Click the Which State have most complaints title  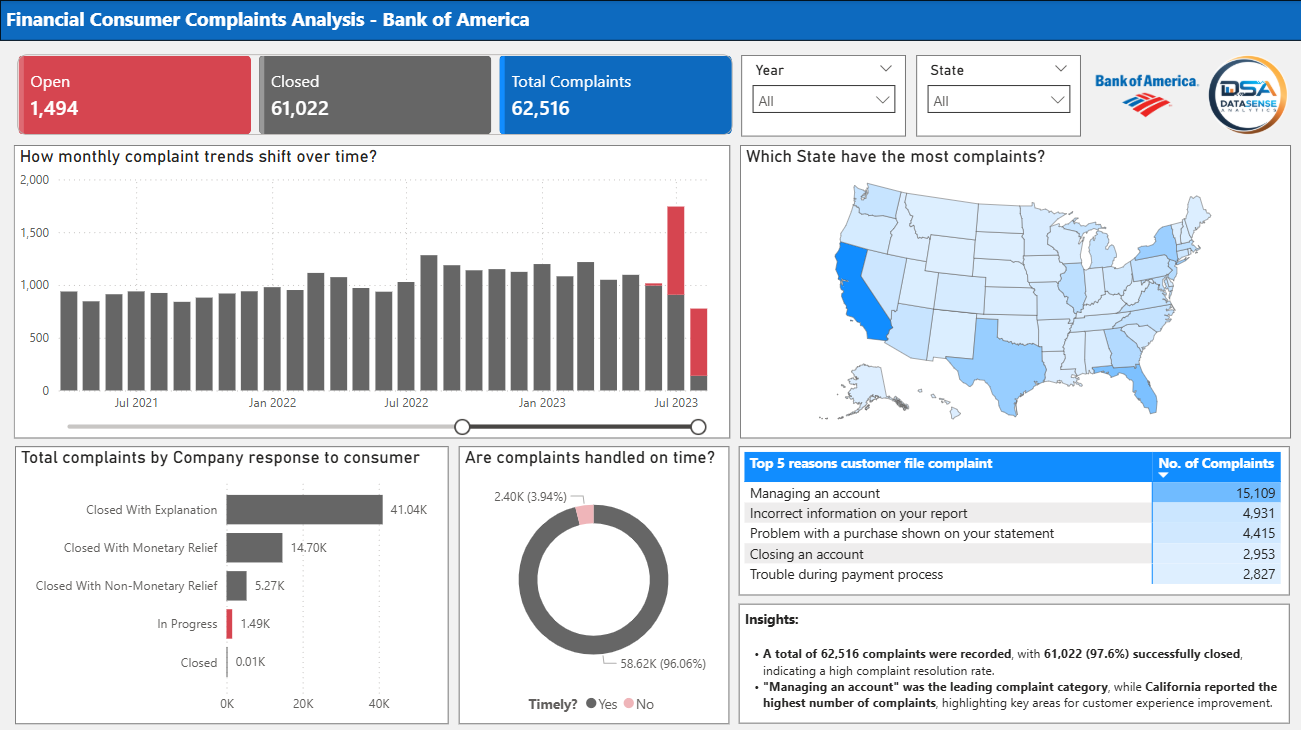(x=896, y=157)
